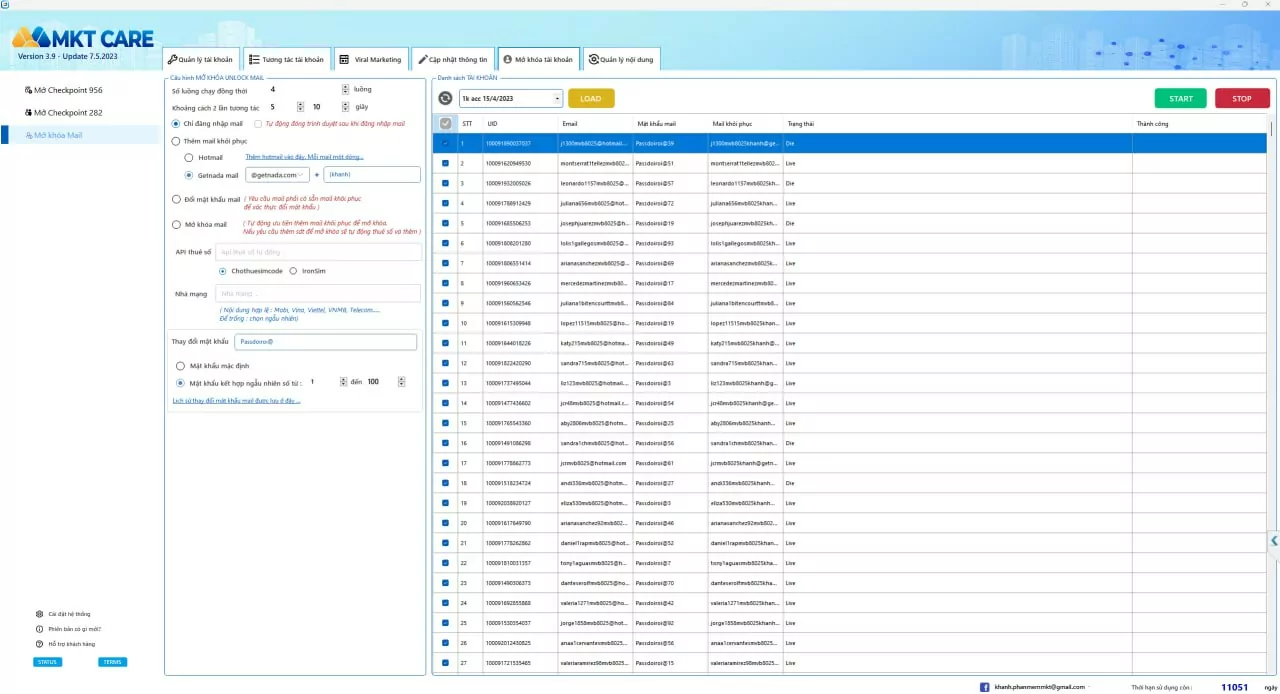
Task: Click the green START button
Action: 1180,98
